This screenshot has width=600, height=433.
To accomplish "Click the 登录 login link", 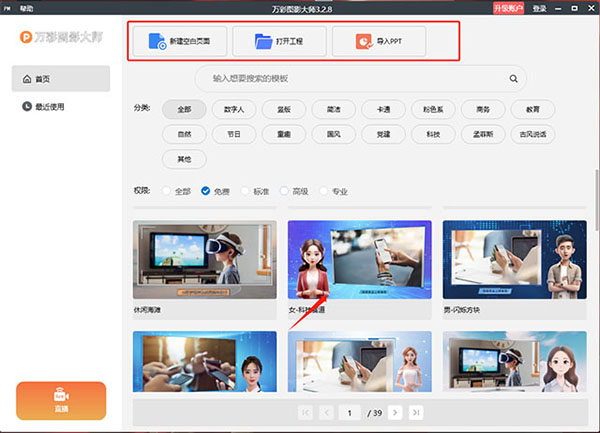I will click(540, 8).
